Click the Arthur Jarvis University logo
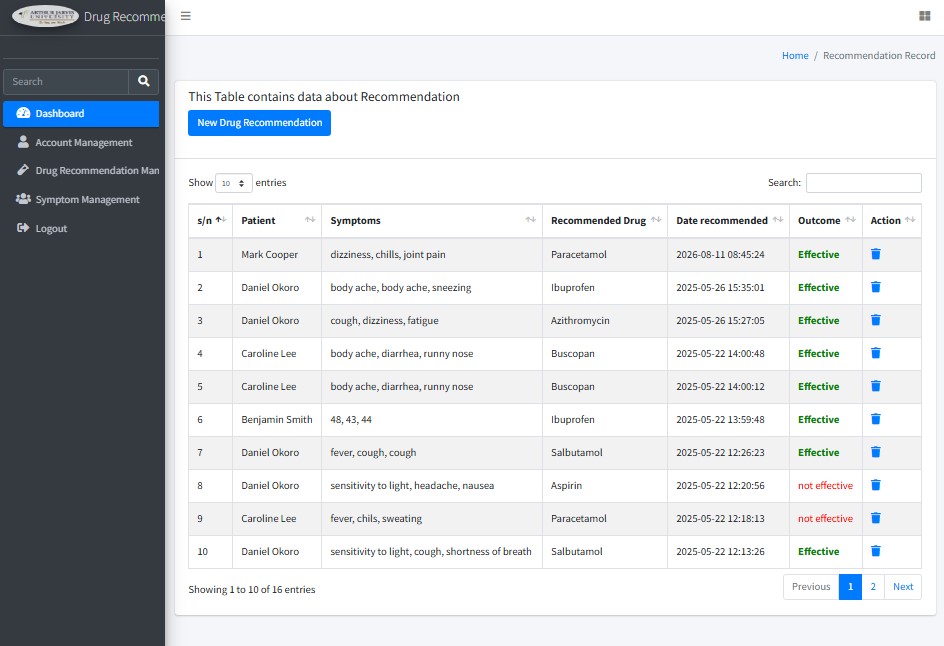 (x=45, y=16)
